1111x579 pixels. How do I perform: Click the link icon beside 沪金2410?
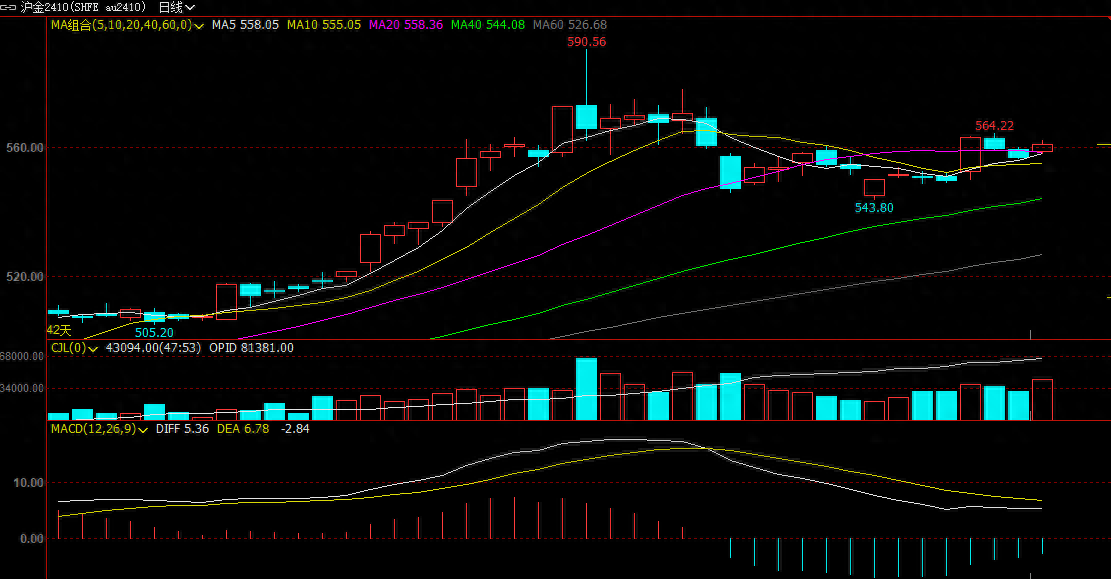coord(11,7)
